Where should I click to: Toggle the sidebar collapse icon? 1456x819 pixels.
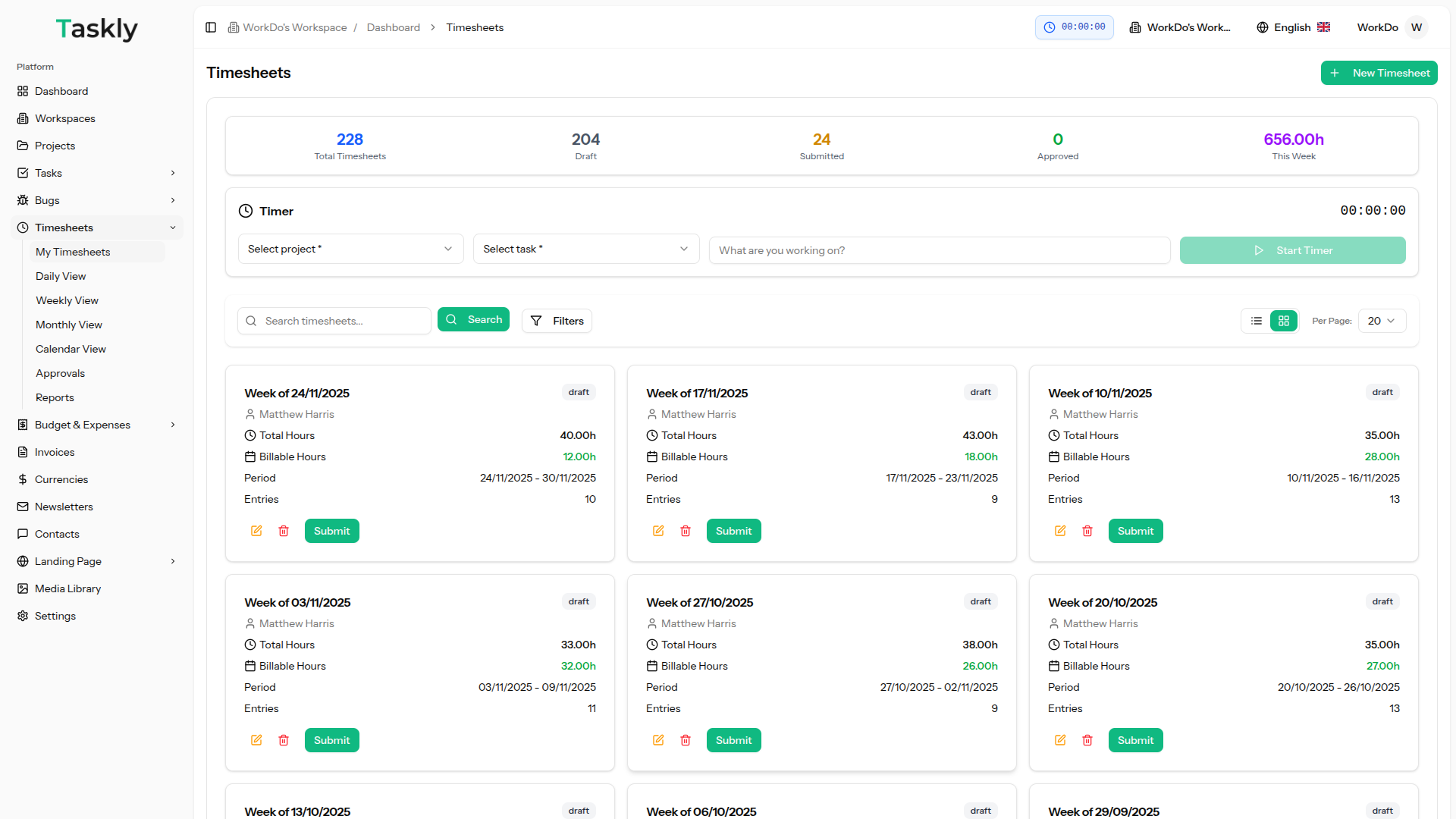(x=211, y=27)
